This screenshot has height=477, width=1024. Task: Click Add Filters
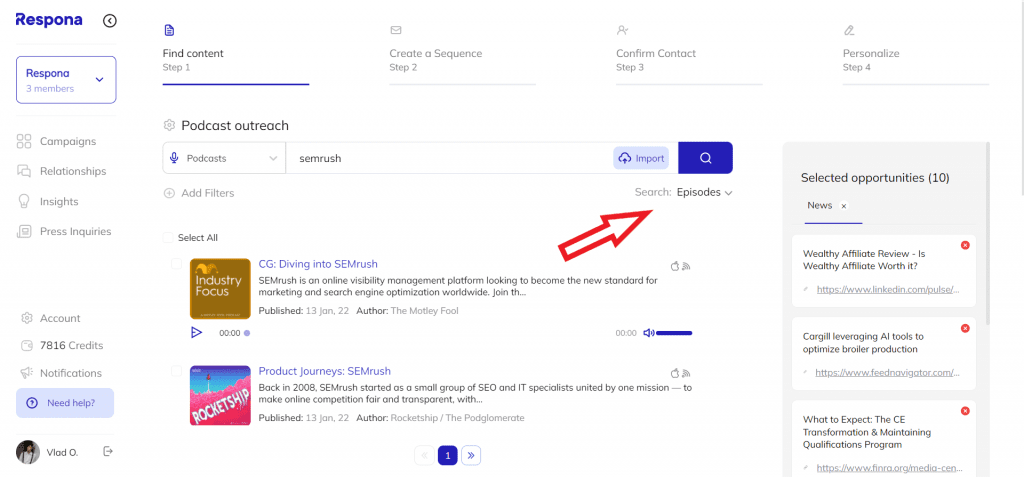click(199, 193)
